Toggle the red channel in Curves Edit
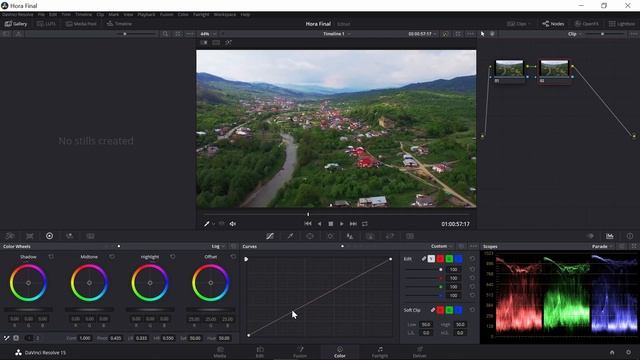 coord(440,259)
